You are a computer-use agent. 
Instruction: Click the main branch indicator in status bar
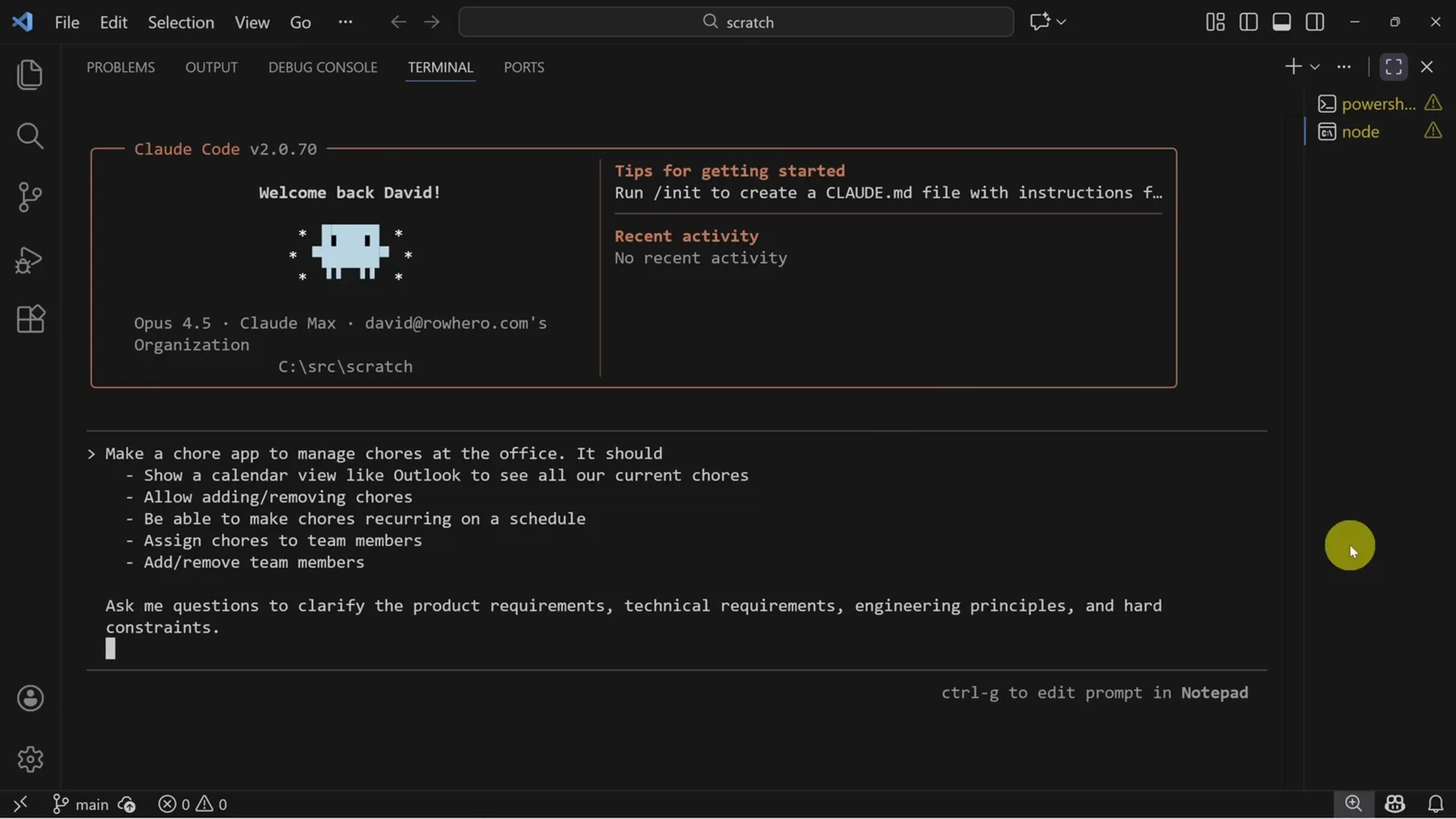(80, 804)
